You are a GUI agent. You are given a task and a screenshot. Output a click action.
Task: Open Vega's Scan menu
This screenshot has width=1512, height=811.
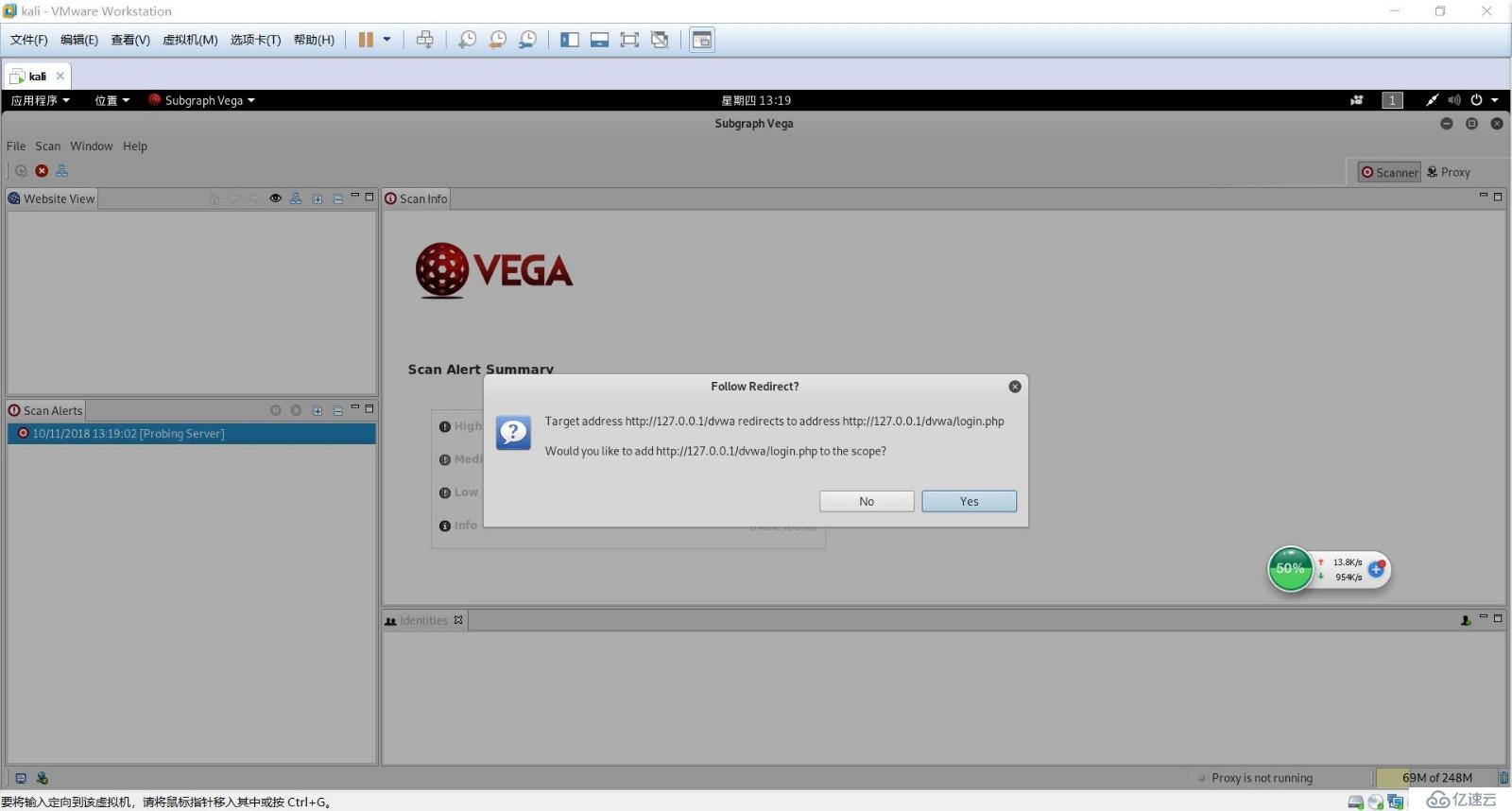[x=48, y=147]
